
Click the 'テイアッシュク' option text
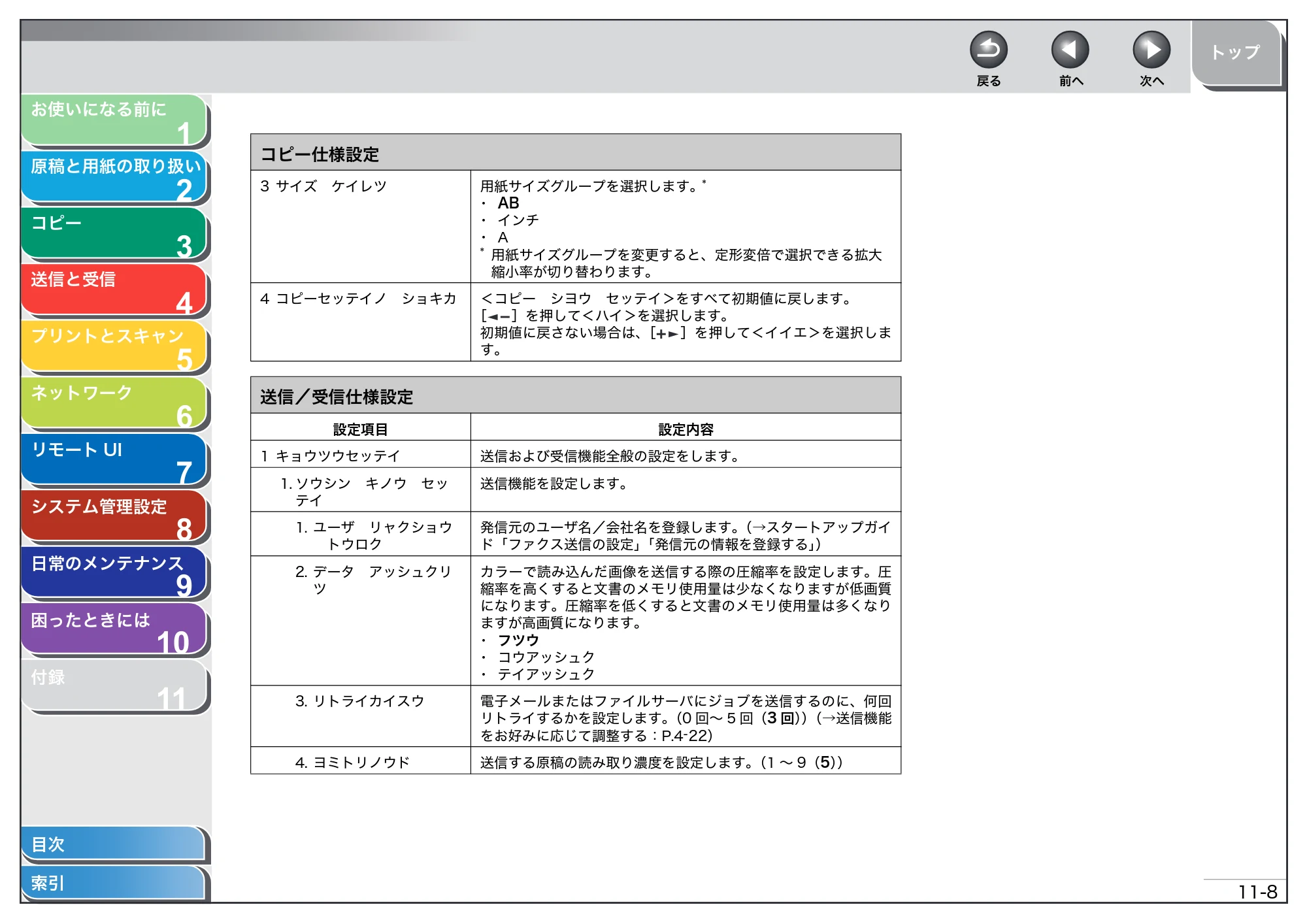tap(546, 674)
